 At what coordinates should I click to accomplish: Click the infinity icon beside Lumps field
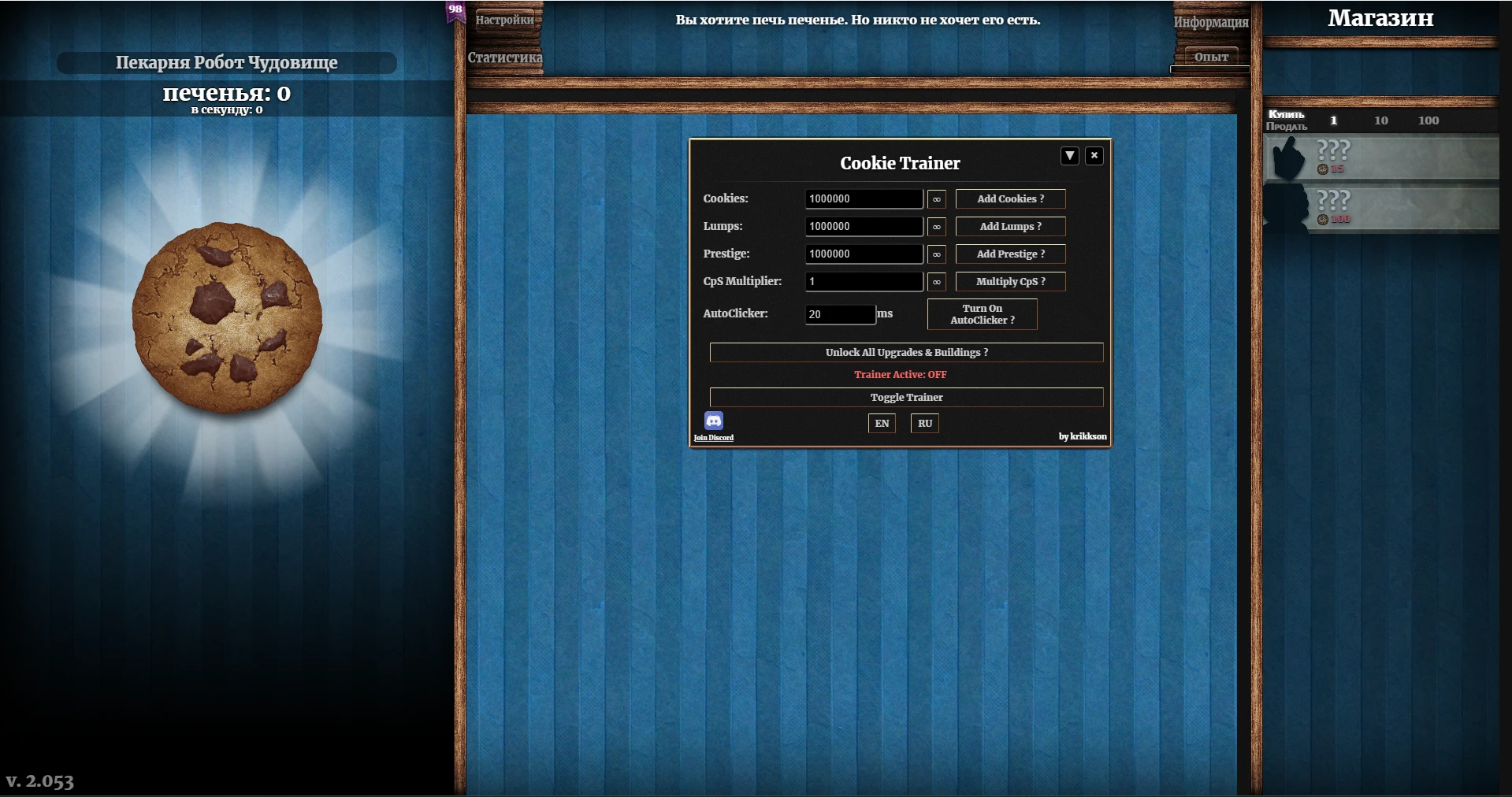(x=935, y=226)
